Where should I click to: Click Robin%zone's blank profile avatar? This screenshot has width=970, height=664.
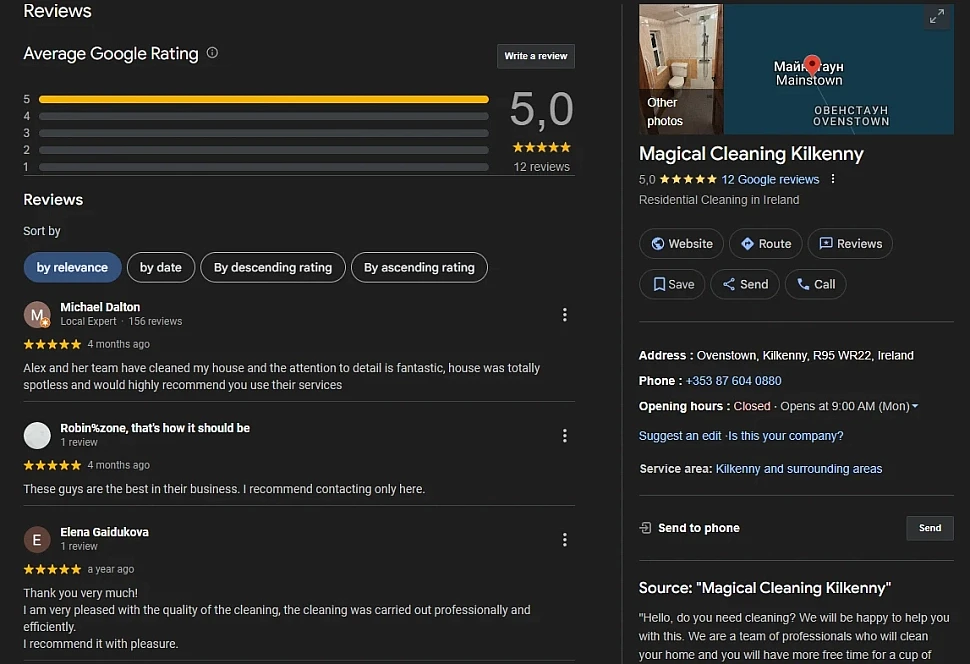click(37, 436)
